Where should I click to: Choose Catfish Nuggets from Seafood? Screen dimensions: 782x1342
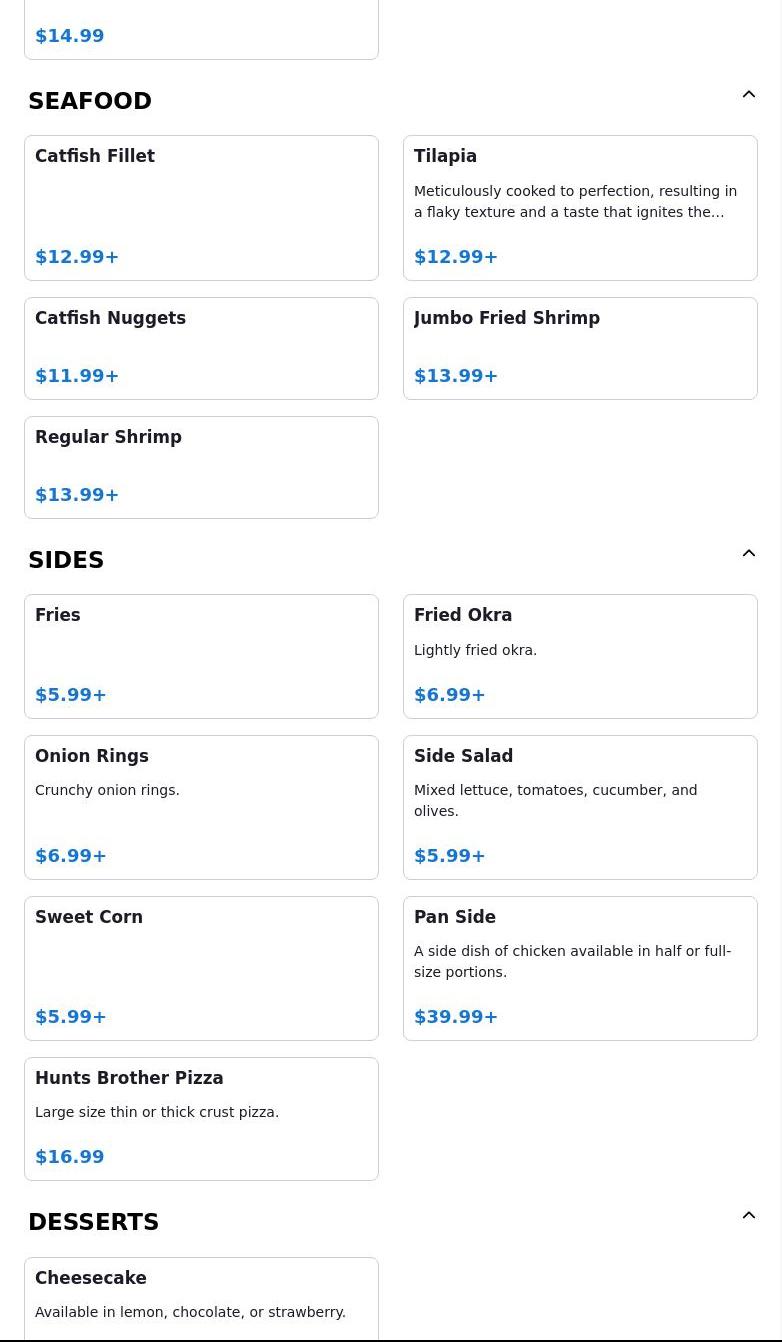click(x=201, y=348)
